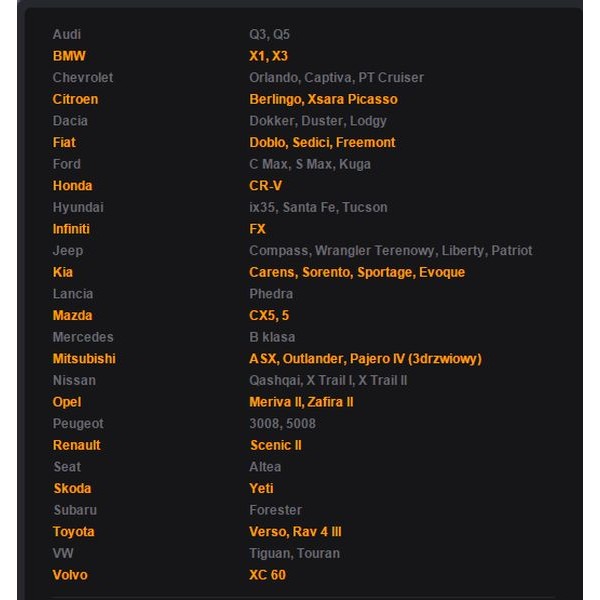Select the Hyundai brand name
Screen dimensions: 600x600
point(78,207)
